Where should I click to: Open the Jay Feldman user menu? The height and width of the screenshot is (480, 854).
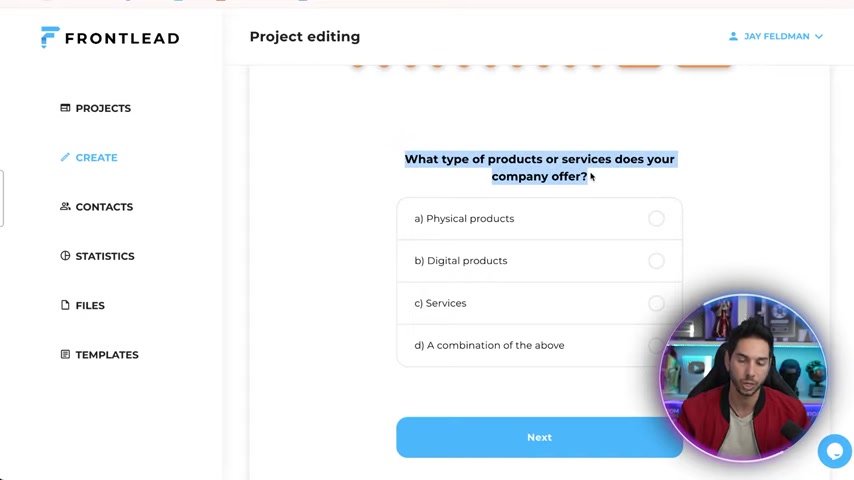point(776,36)
